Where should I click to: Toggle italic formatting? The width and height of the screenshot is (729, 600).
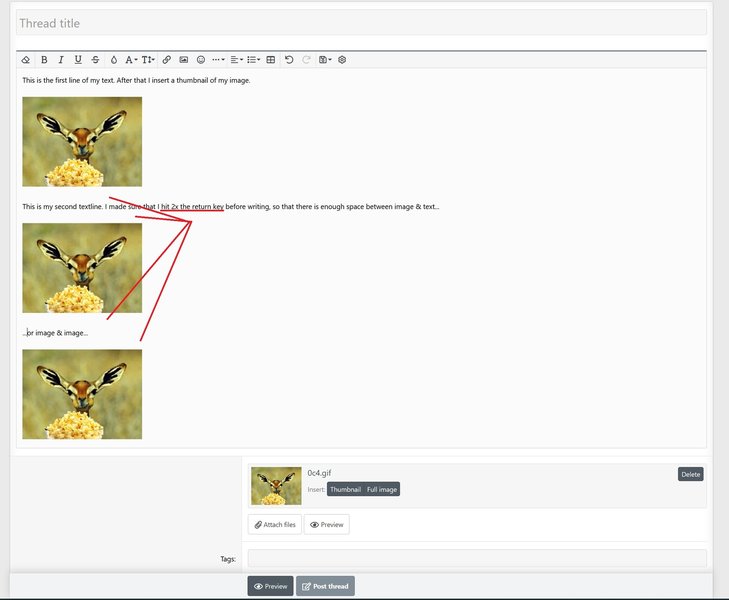61,60
